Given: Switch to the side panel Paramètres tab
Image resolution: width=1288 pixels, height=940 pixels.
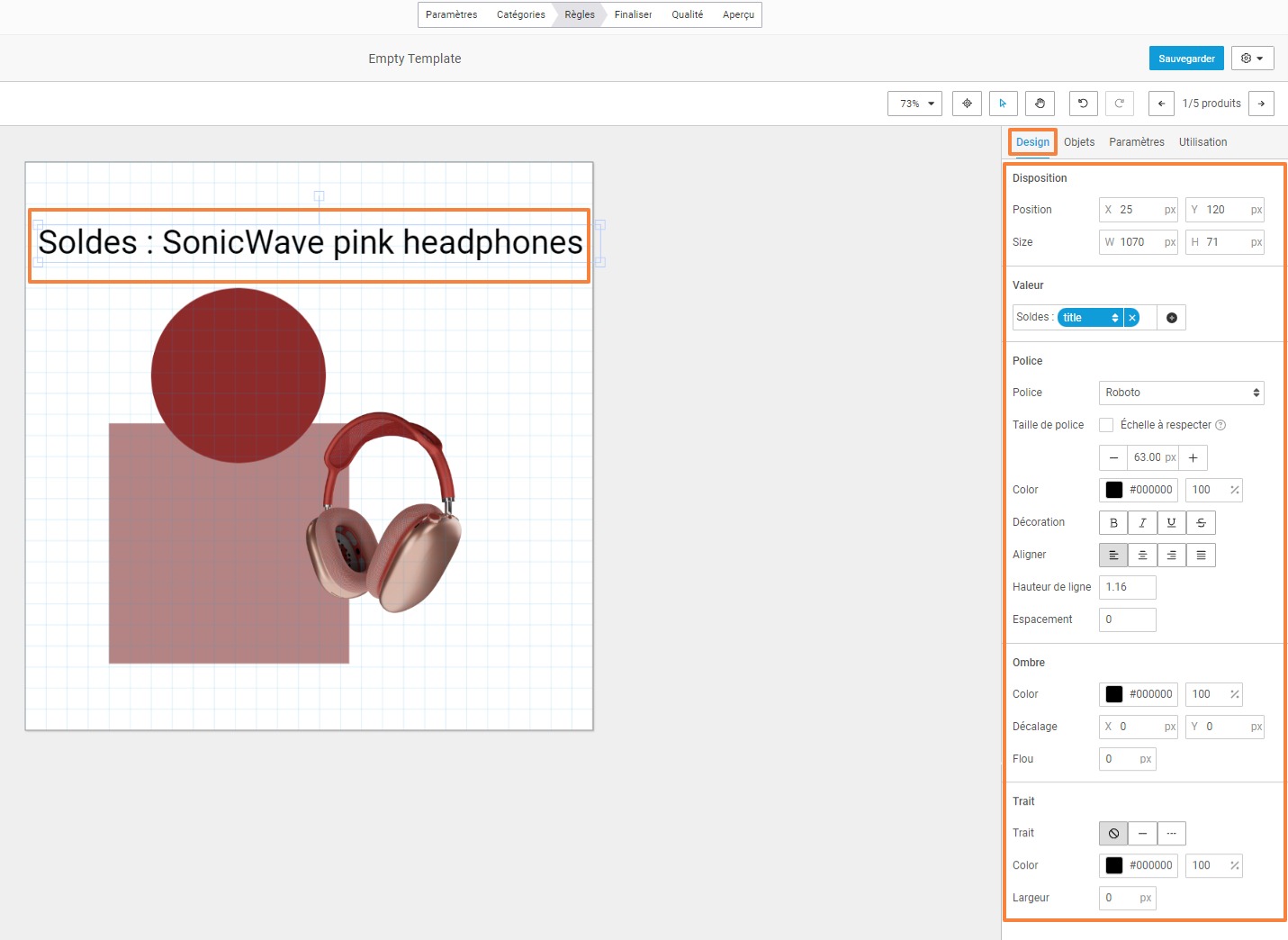Looking at the screenshot, I should (1137, 142).
